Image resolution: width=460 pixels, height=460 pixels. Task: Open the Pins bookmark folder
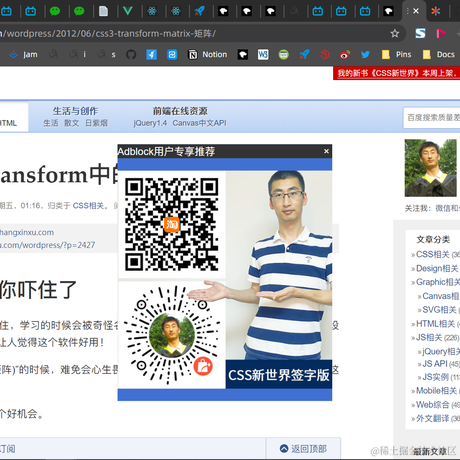coord(396,54)
